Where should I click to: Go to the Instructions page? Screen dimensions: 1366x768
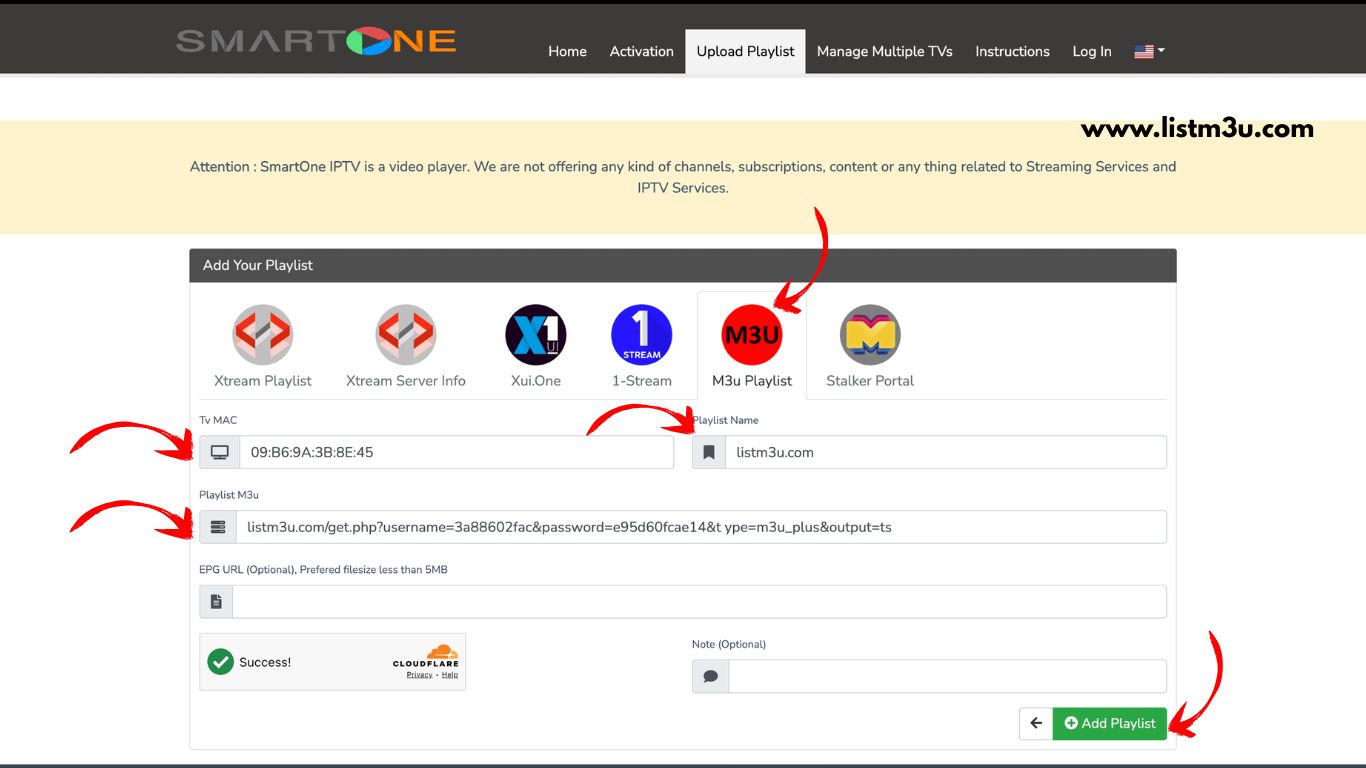[1012, 51]
